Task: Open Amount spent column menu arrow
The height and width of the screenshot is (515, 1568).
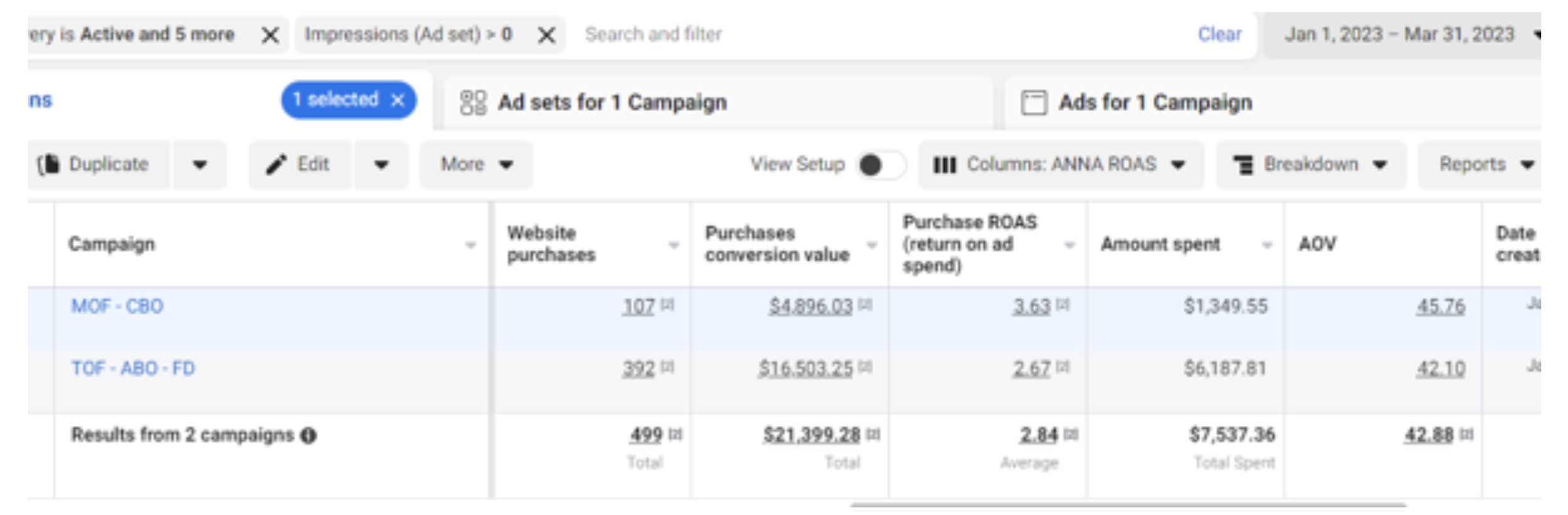Action: pyautogui.click(x=1267, y=245)
